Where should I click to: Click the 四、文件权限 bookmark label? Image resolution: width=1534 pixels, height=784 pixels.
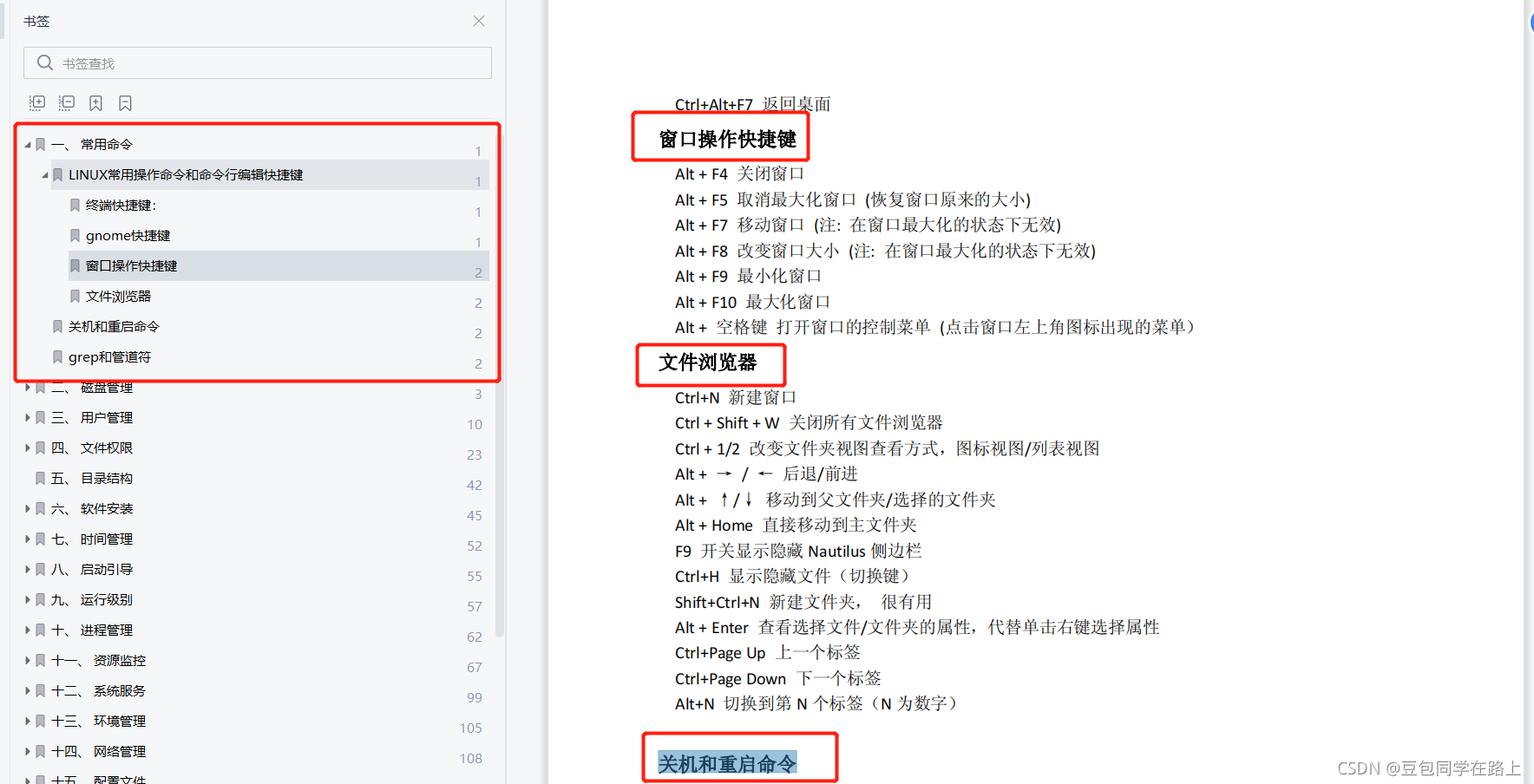[x=92, y=448]
